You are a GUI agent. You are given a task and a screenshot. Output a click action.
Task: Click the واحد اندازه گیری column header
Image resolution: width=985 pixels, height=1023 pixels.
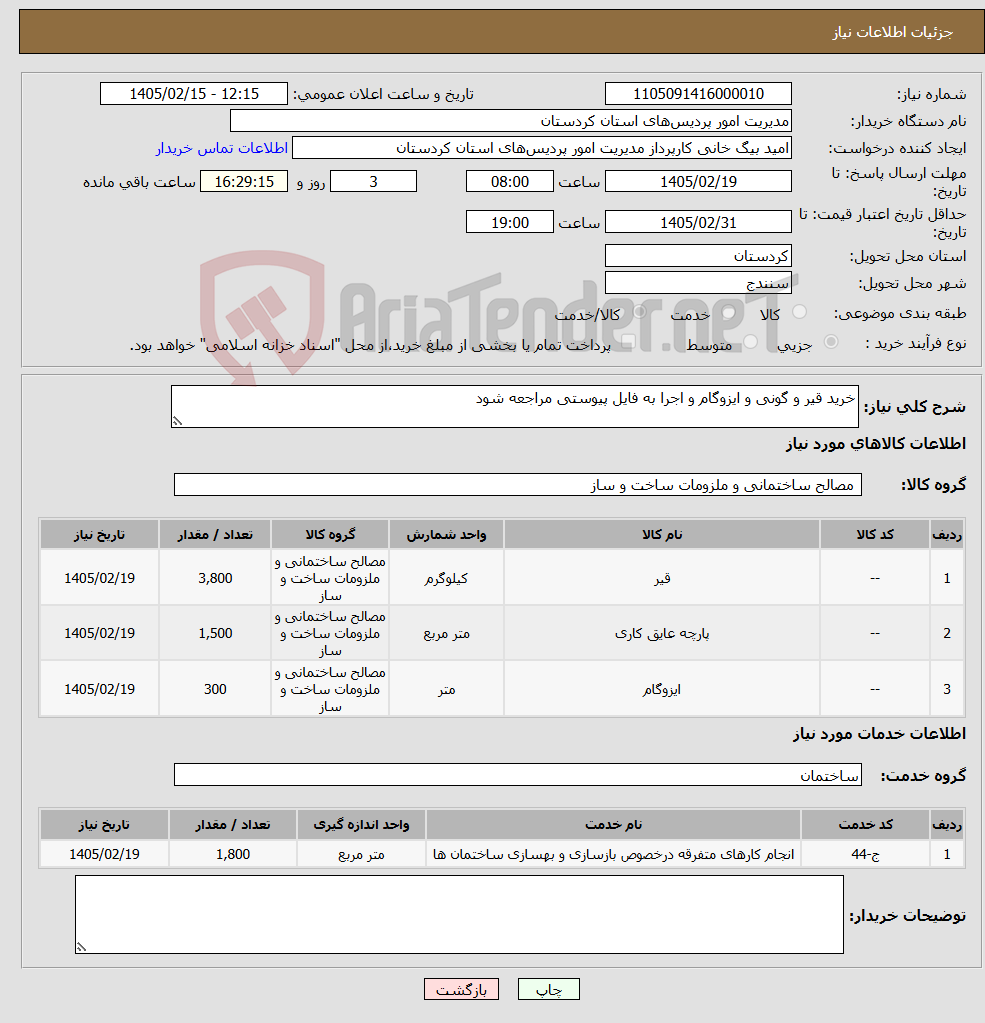click(x=361, y=825)
